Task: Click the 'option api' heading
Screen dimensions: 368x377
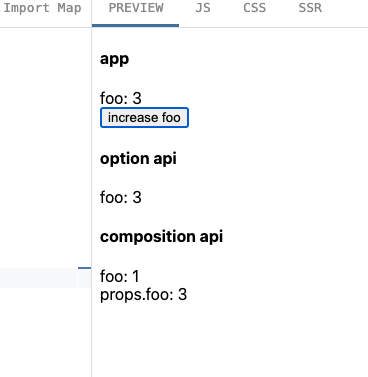Action: (x=138, y=159)
